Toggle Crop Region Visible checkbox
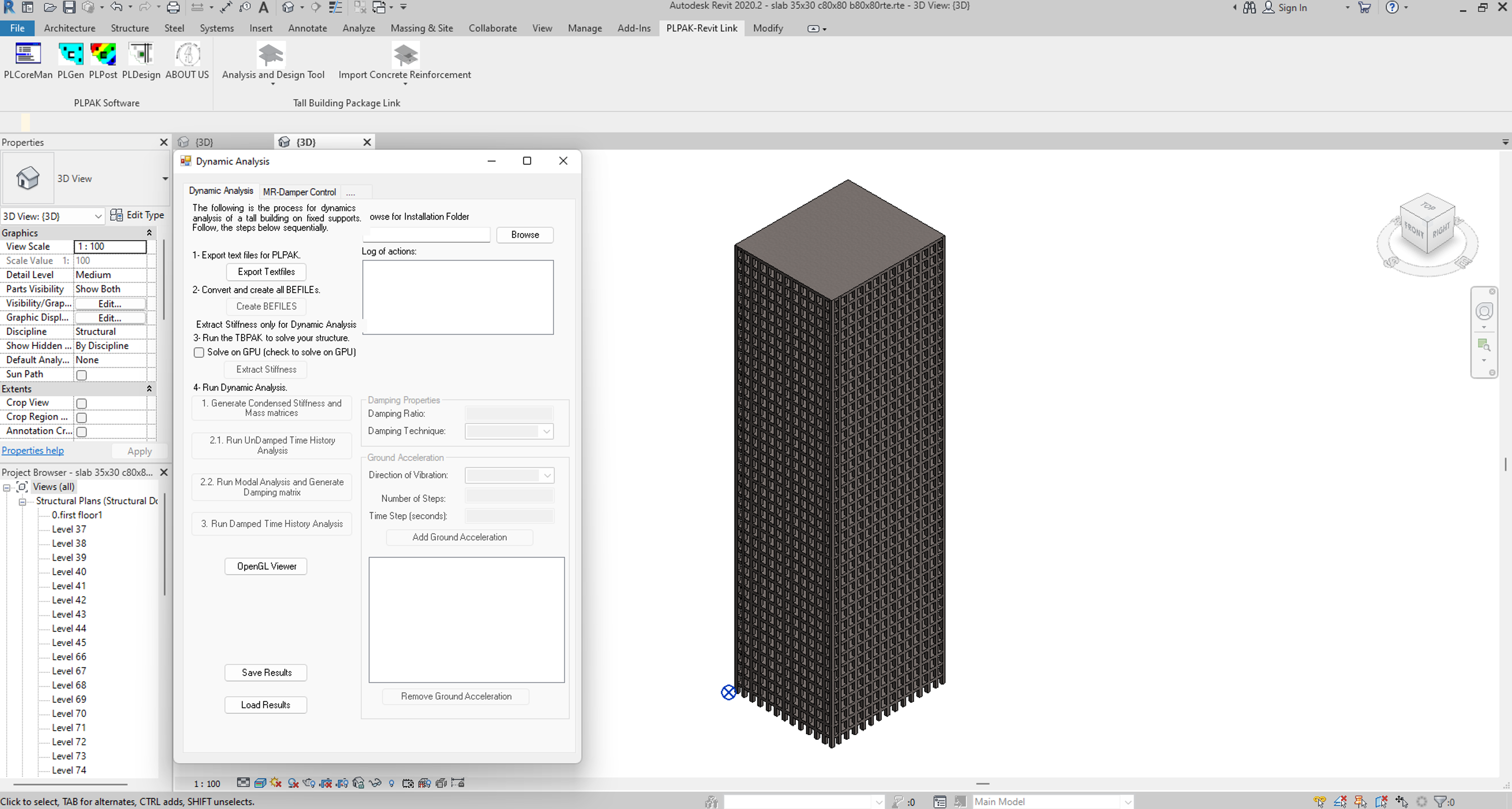The image size is (1512, 809). tap(81, 417)
